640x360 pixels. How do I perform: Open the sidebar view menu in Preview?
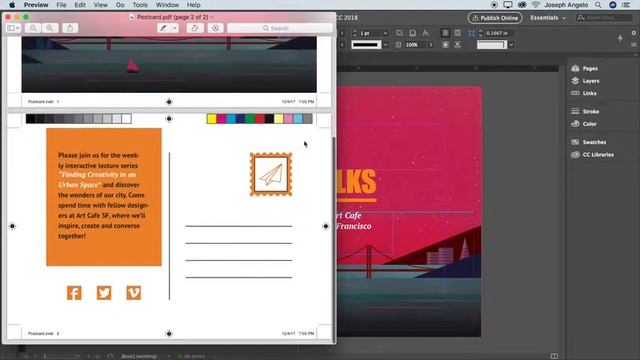pos(13,28)
